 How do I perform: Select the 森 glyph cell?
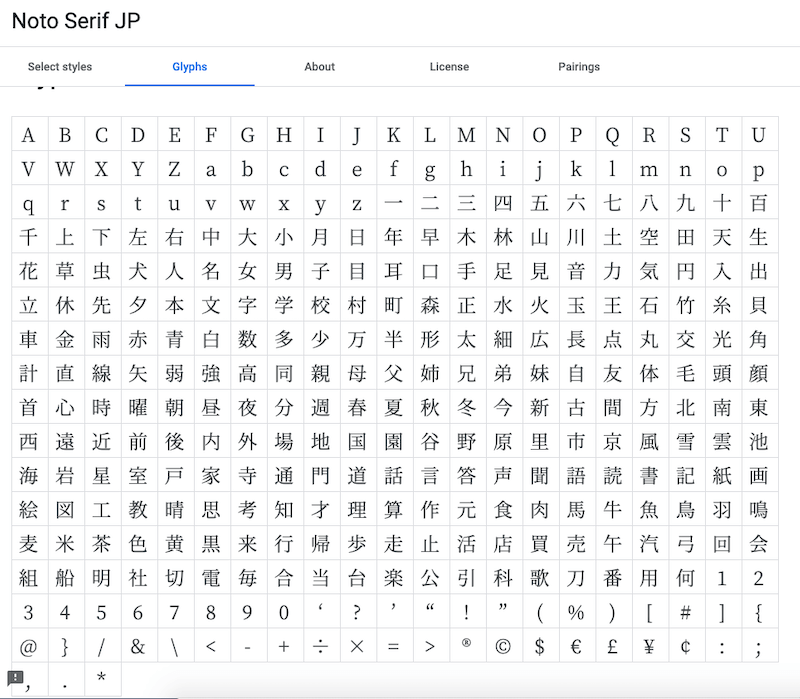(432, 305)
